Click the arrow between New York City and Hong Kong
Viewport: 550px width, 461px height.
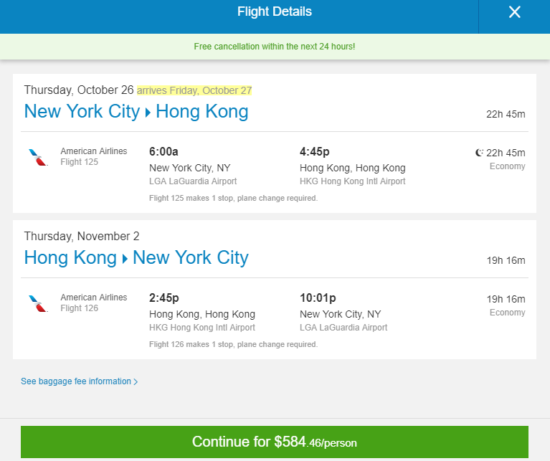tap(148, 113)
